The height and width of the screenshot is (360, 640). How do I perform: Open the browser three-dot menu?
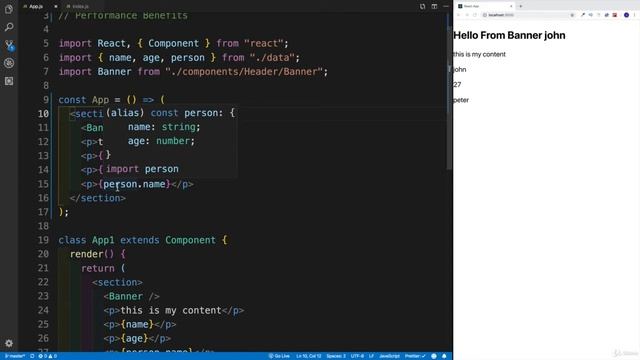pyautogui.click(x=635, y=15)
